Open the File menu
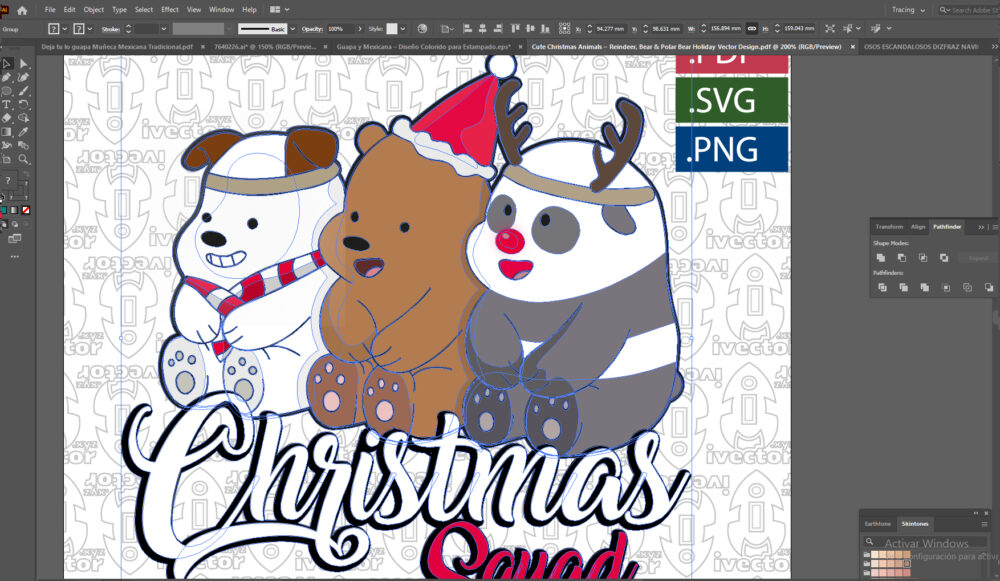The width and height of the screenshot is (1000, 581). point(50,10)
